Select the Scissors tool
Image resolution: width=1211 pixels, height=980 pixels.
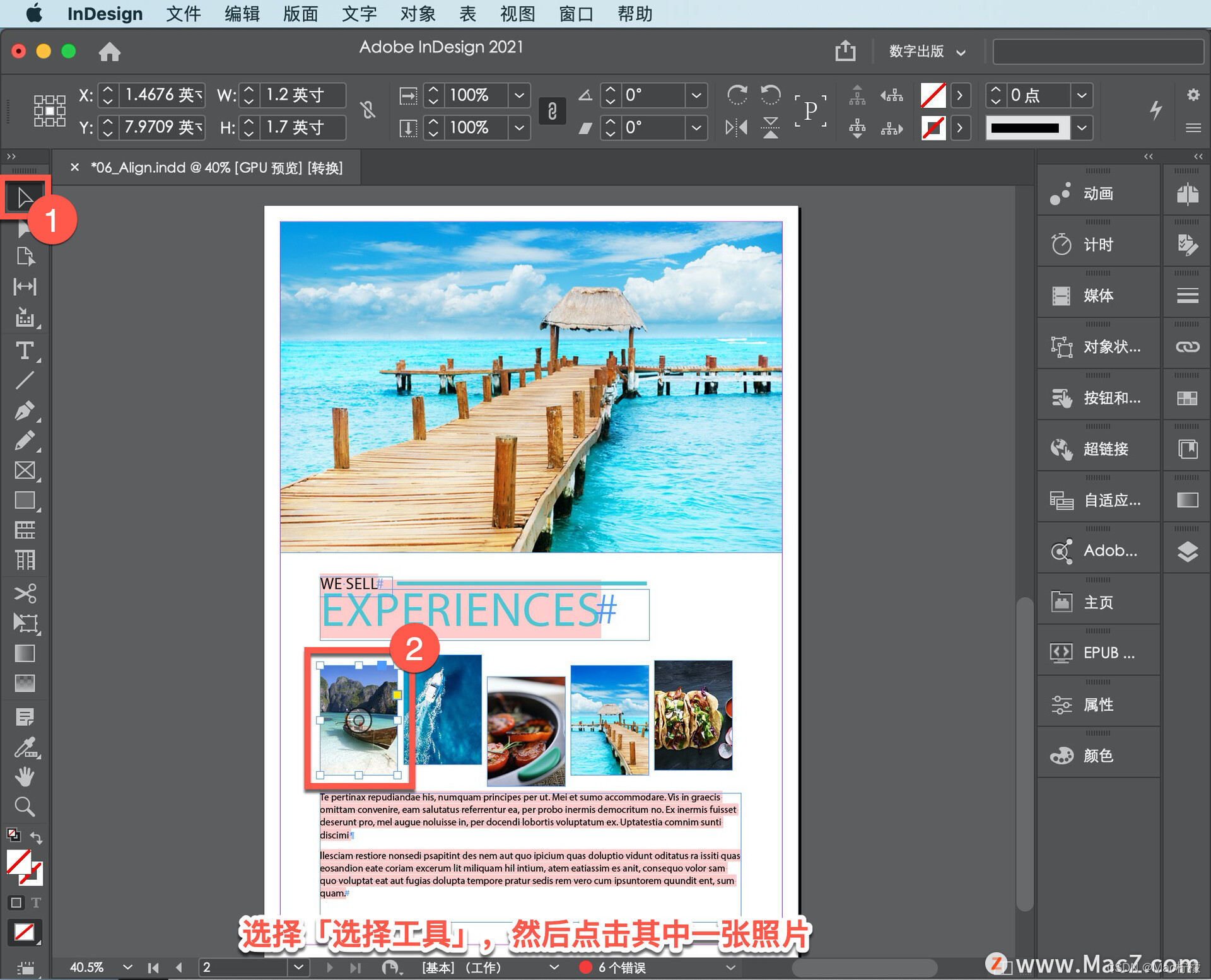tap(25, 593)
